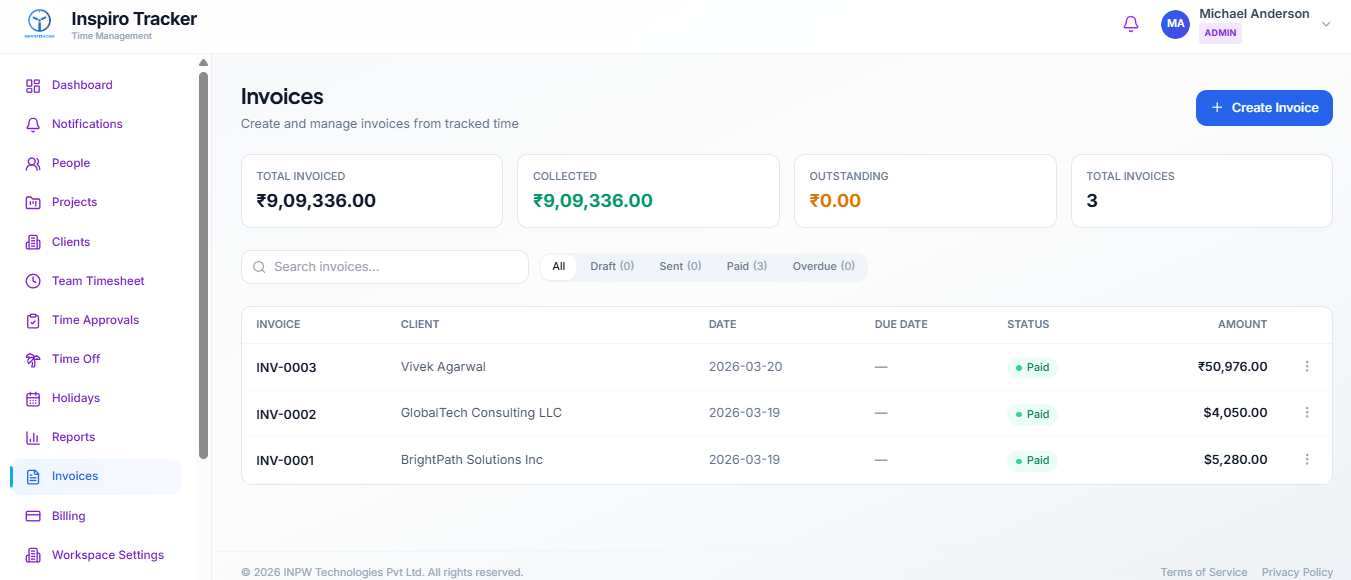Select the Sent invoices filter

[x=679, y=266]
